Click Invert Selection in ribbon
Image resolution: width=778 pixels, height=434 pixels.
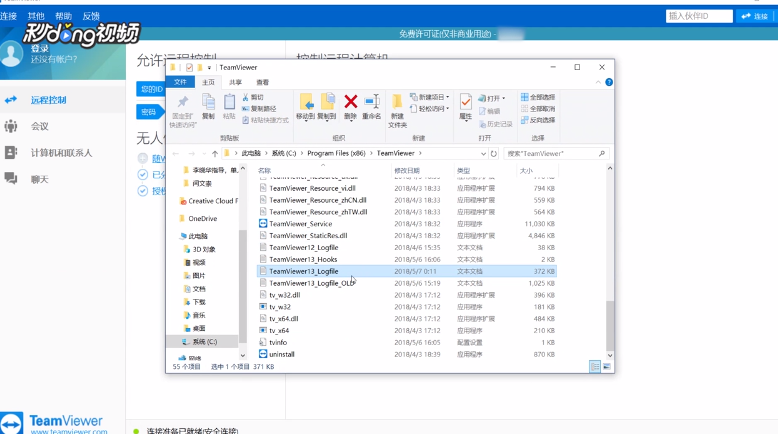pyautogui.click(x=538, y=120)
